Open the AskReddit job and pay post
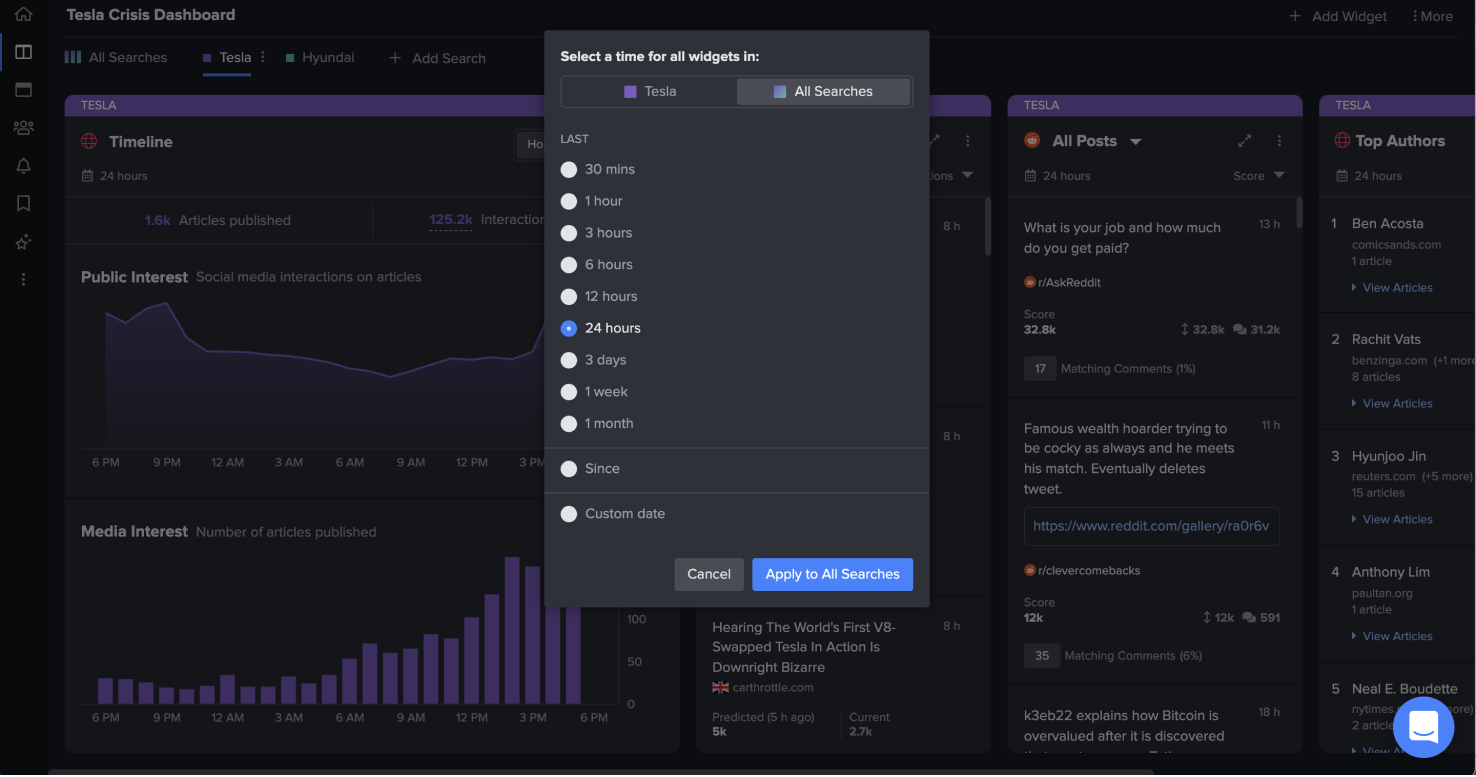The height and width of the screenshot is (777, 1476). tap(1122, 238)
